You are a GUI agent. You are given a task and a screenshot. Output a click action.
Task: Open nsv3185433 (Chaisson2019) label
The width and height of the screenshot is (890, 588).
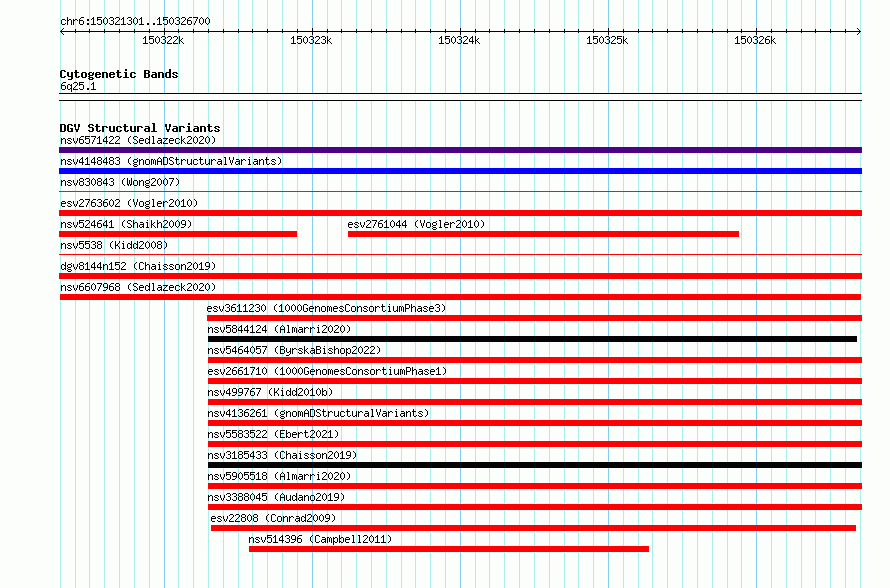click(282, 455)
